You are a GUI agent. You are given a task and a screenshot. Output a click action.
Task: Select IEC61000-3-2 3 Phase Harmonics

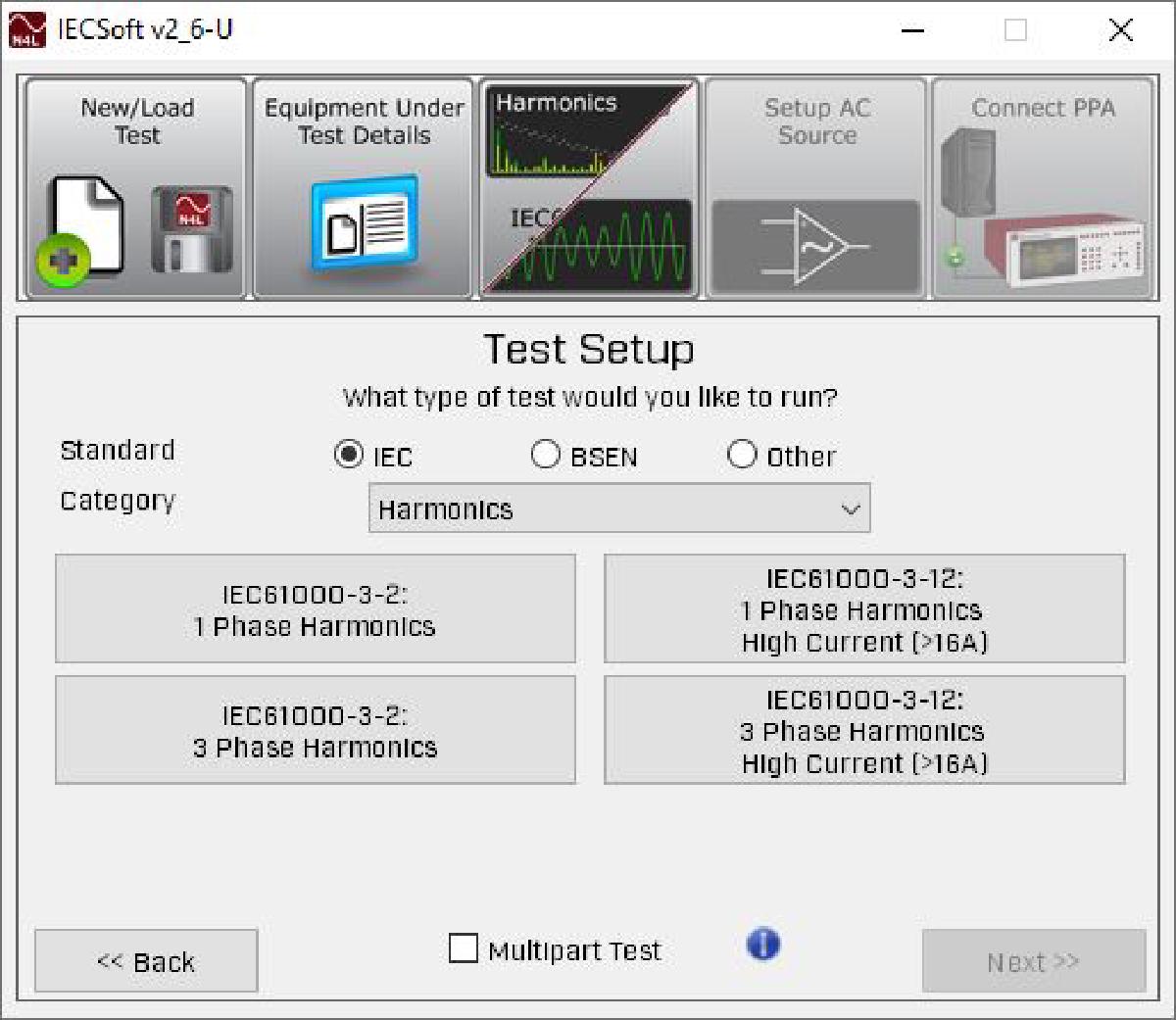point(315,729)
